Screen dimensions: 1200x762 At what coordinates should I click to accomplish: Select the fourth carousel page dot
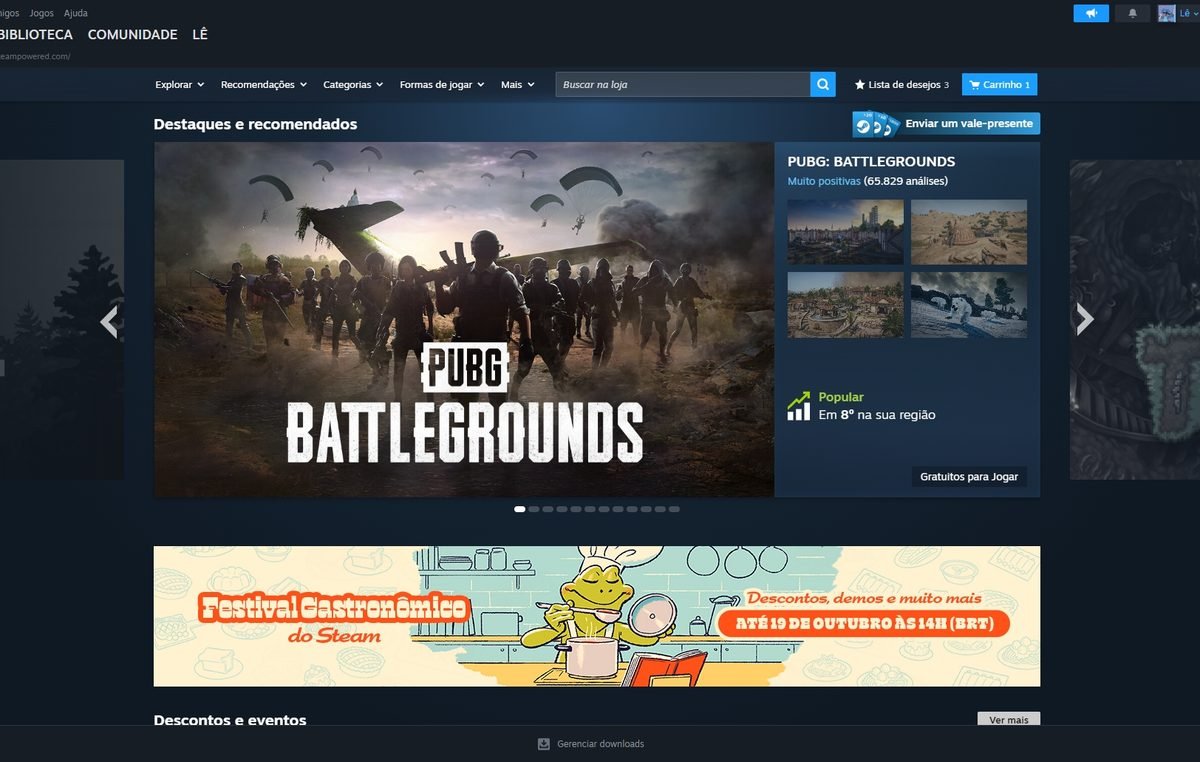[x=562, y=509]
